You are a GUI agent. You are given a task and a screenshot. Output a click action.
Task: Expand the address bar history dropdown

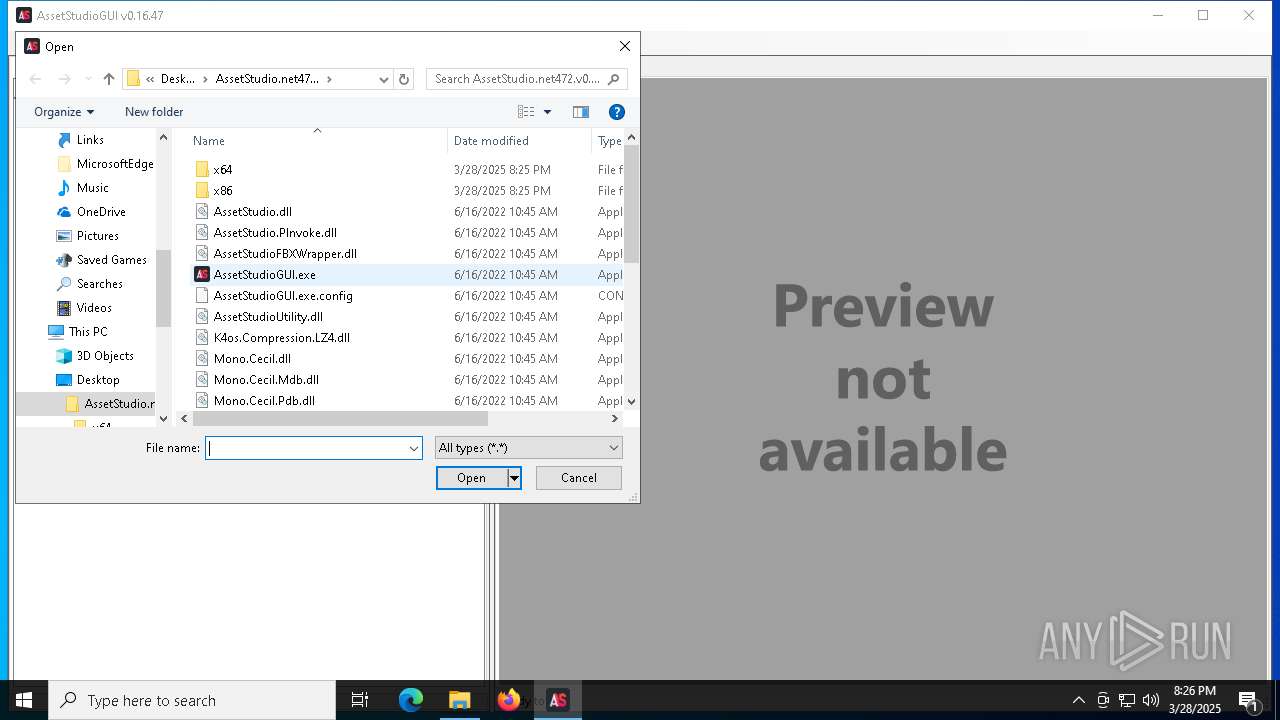384,79
